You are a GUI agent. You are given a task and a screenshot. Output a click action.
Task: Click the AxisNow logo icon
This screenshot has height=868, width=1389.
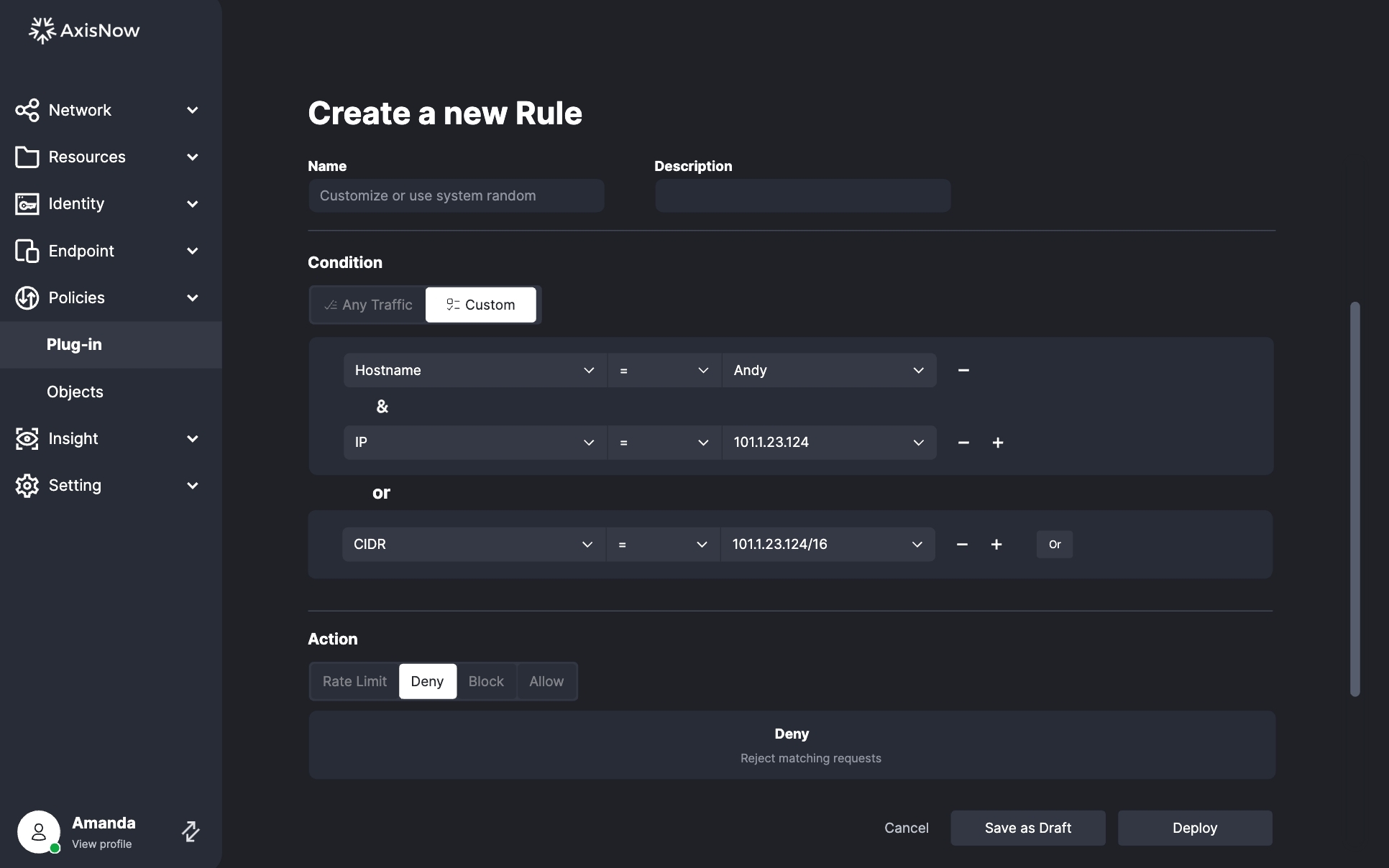pyautogui.click(x=42, y=30)
